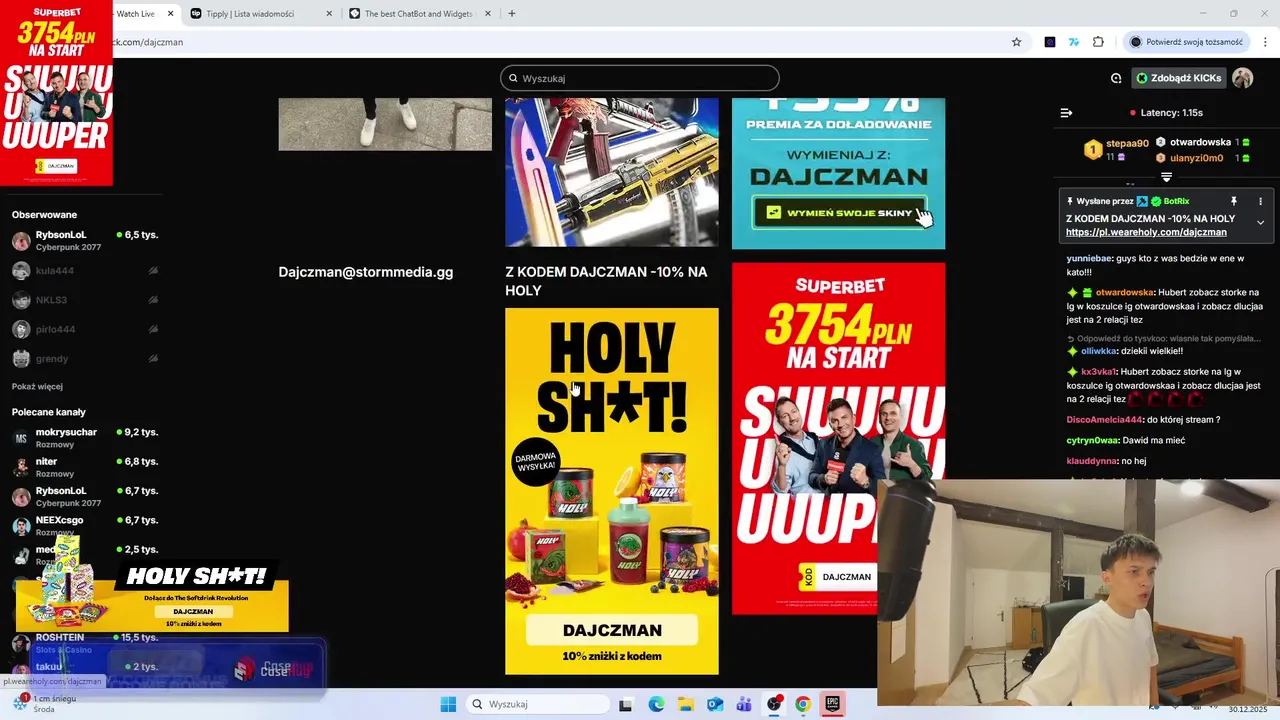Close the Watch Live tab
Viewport: 1280px width, 720px height.
(x=170, y=14)
